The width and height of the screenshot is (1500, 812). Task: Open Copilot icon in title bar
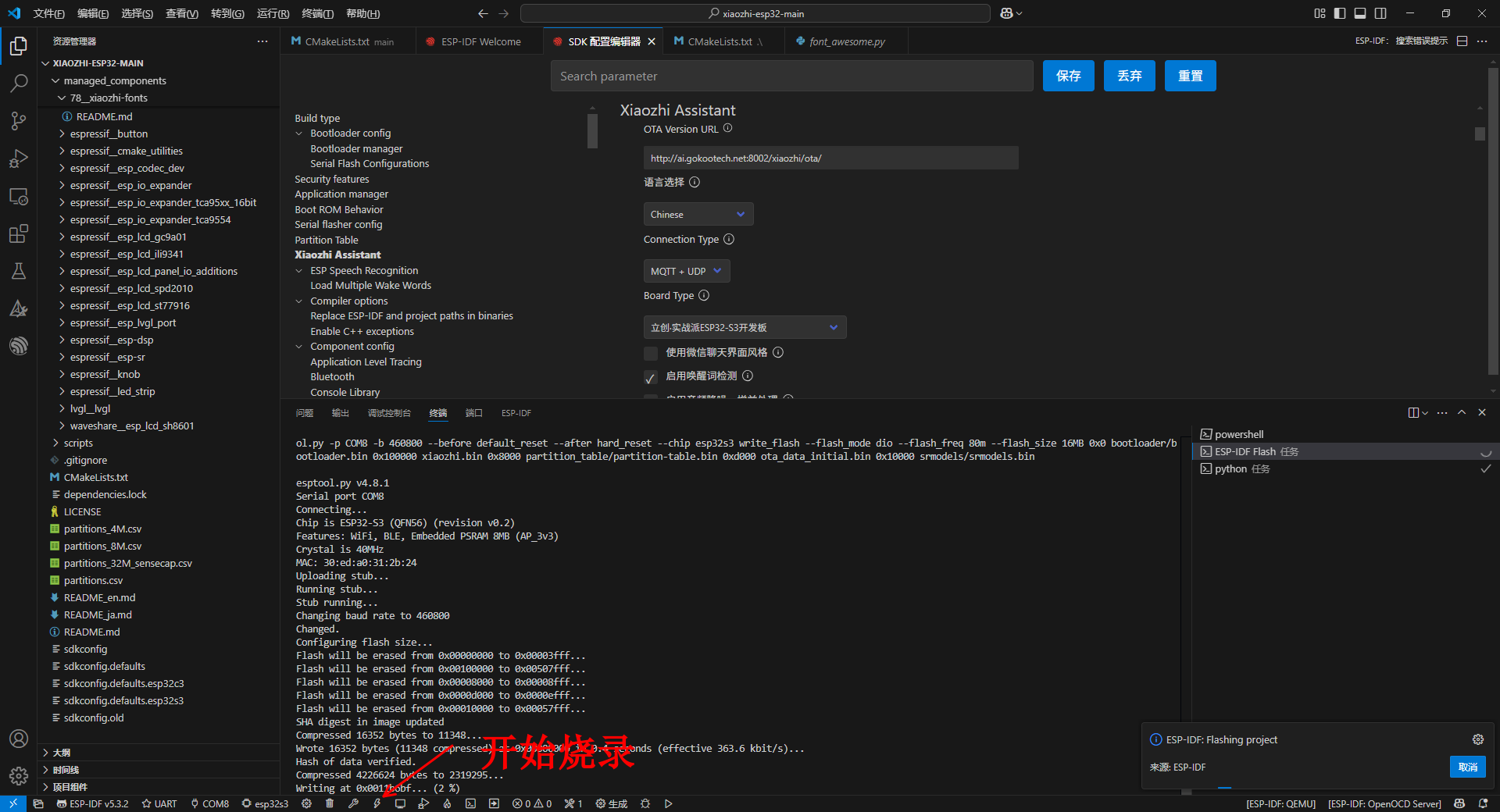pyautogui.click(x=1007, y=13)
